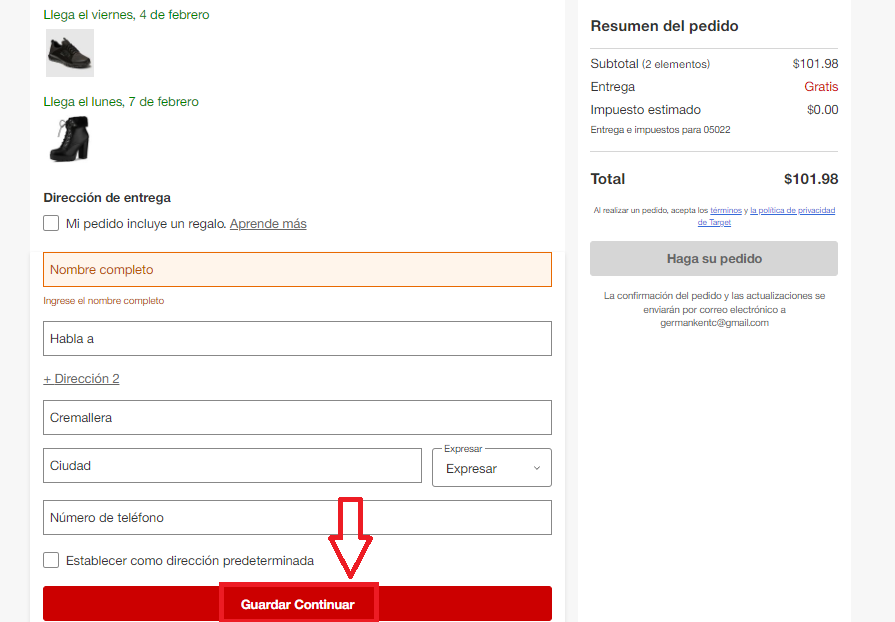This screenshot has width=895, height=622.
Task: Click the 'Subtotal (2 elementos)' label
Action: pos(650,64)
